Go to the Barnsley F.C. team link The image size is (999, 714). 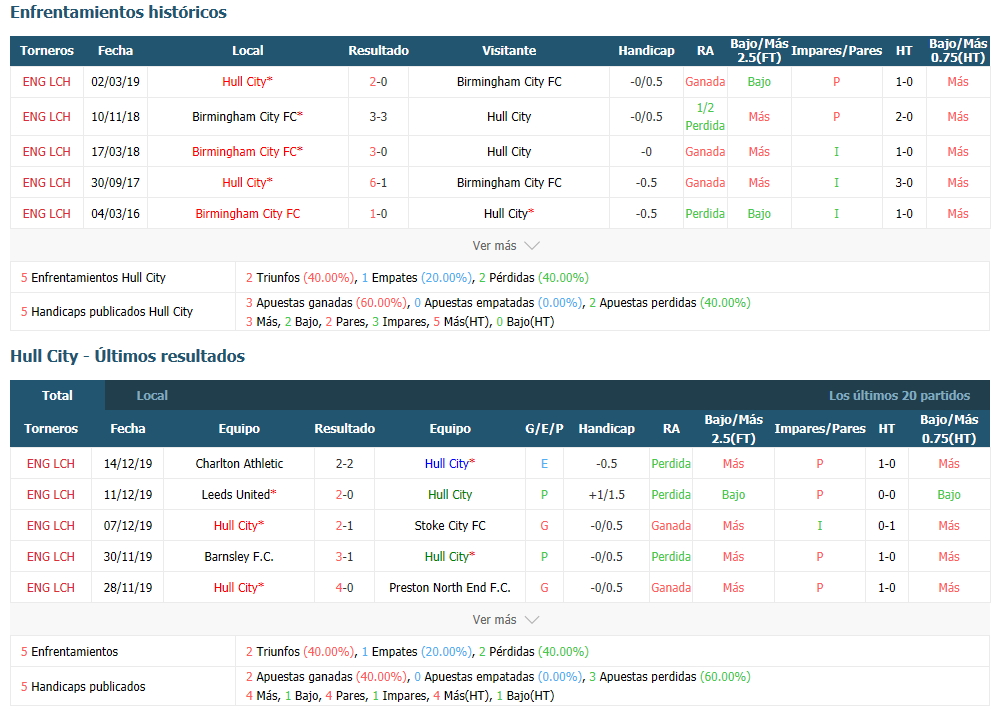pyautogui.click(x=239, y=556)
